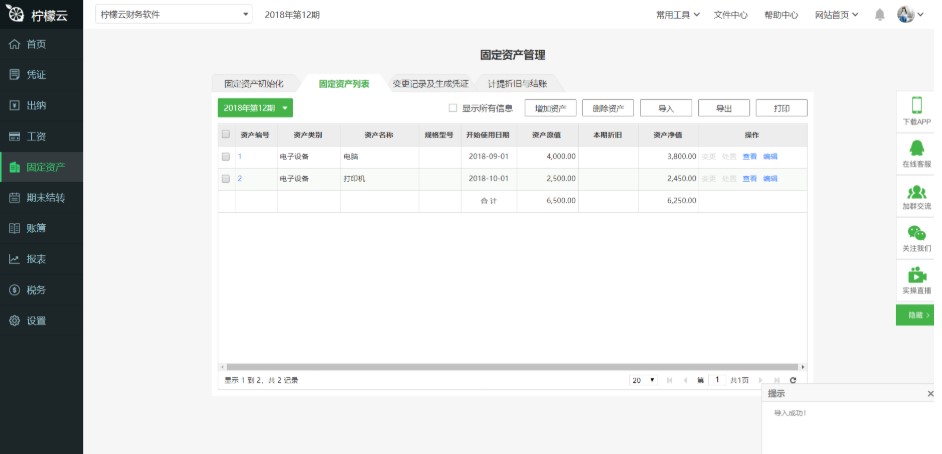Screen dimensions: 942x454
Task: Click the notification bell icon
Action: coord(879,15)
